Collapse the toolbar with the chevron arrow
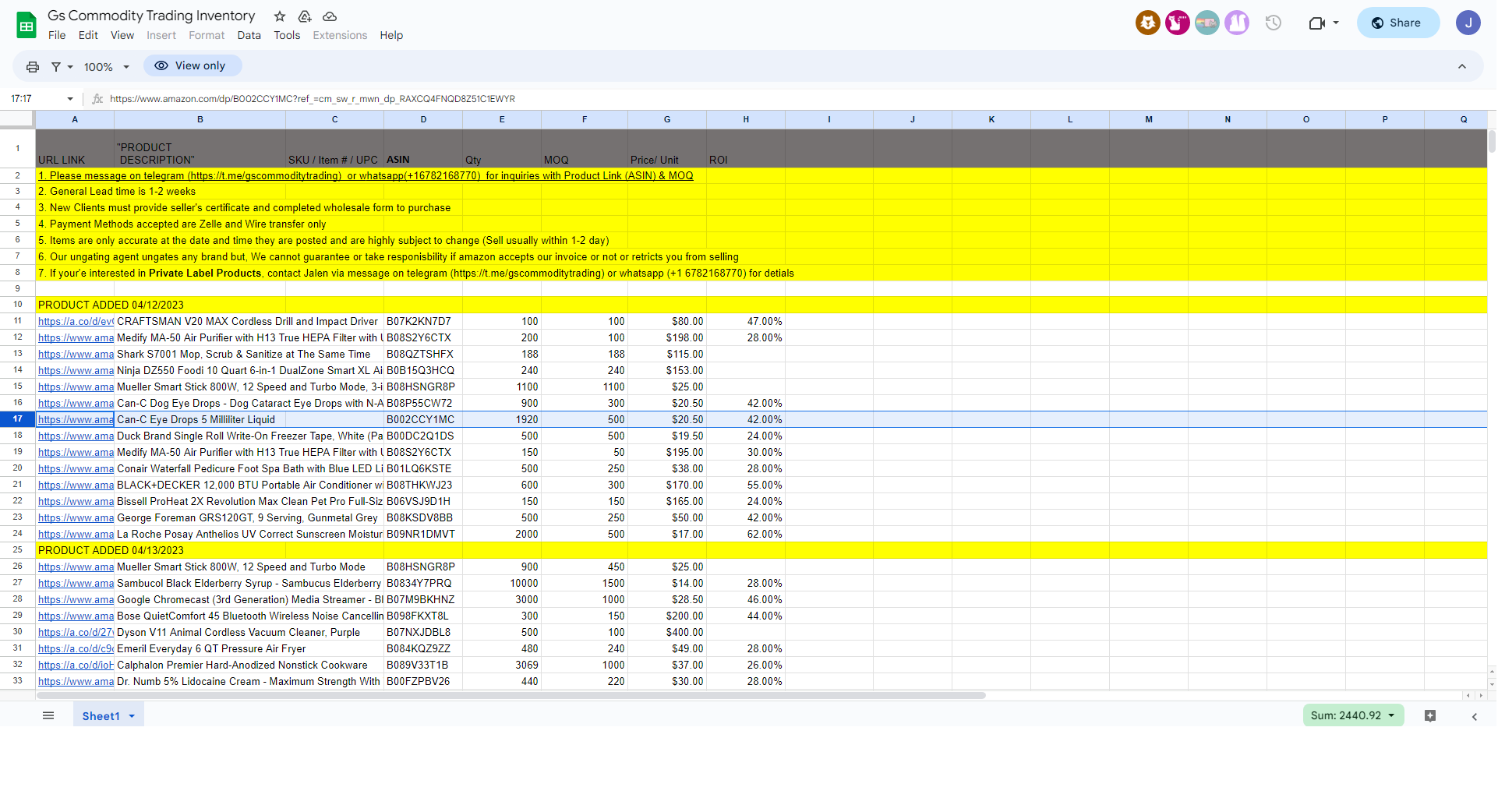 1462,67
